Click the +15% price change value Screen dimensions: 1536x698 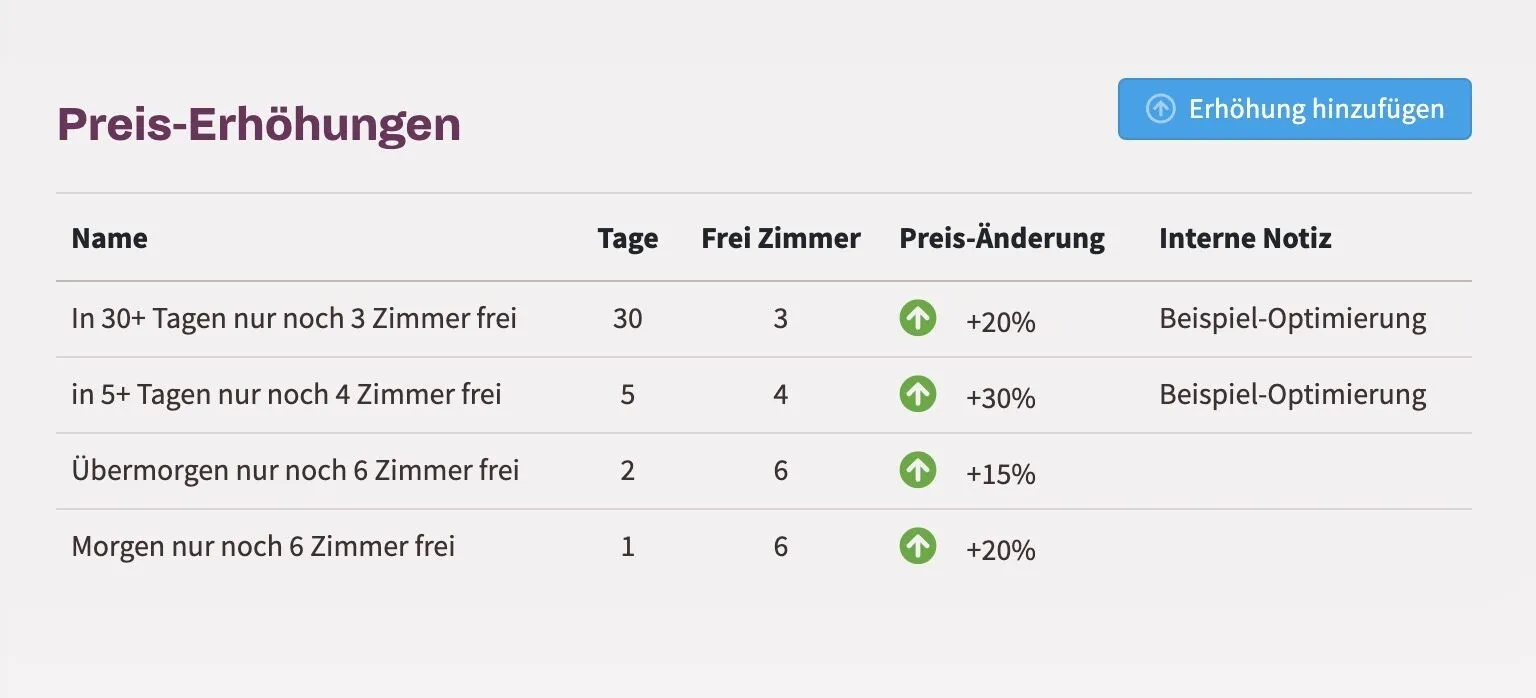(x=1000, y=474)
